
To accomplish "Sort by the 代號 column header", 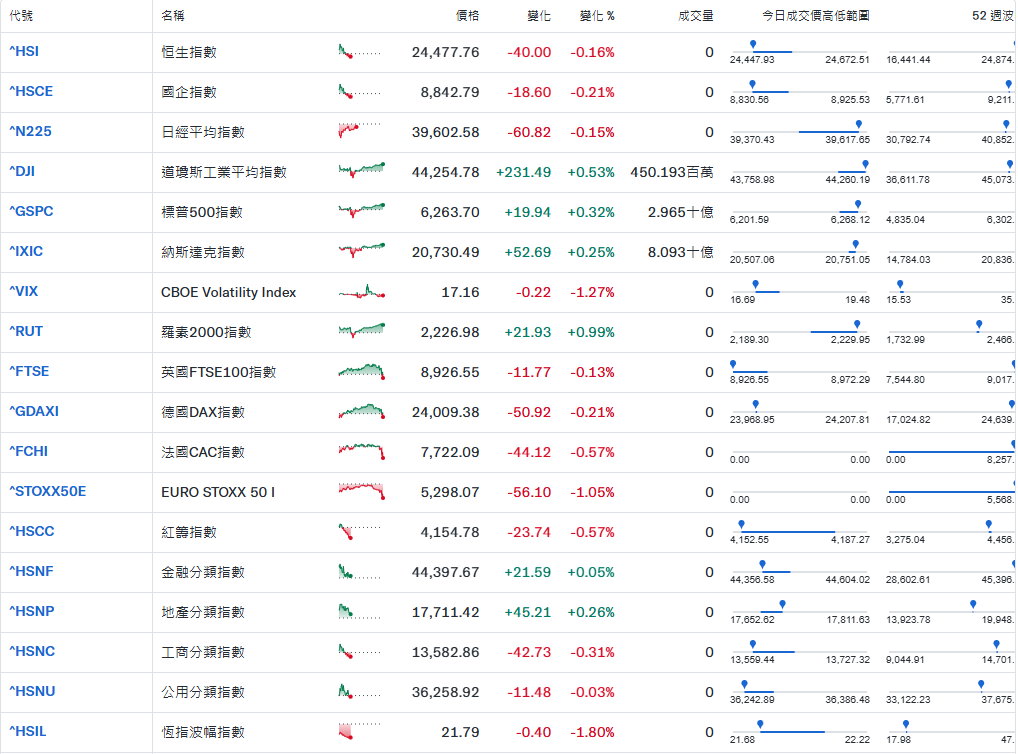I will pos(21,16).
